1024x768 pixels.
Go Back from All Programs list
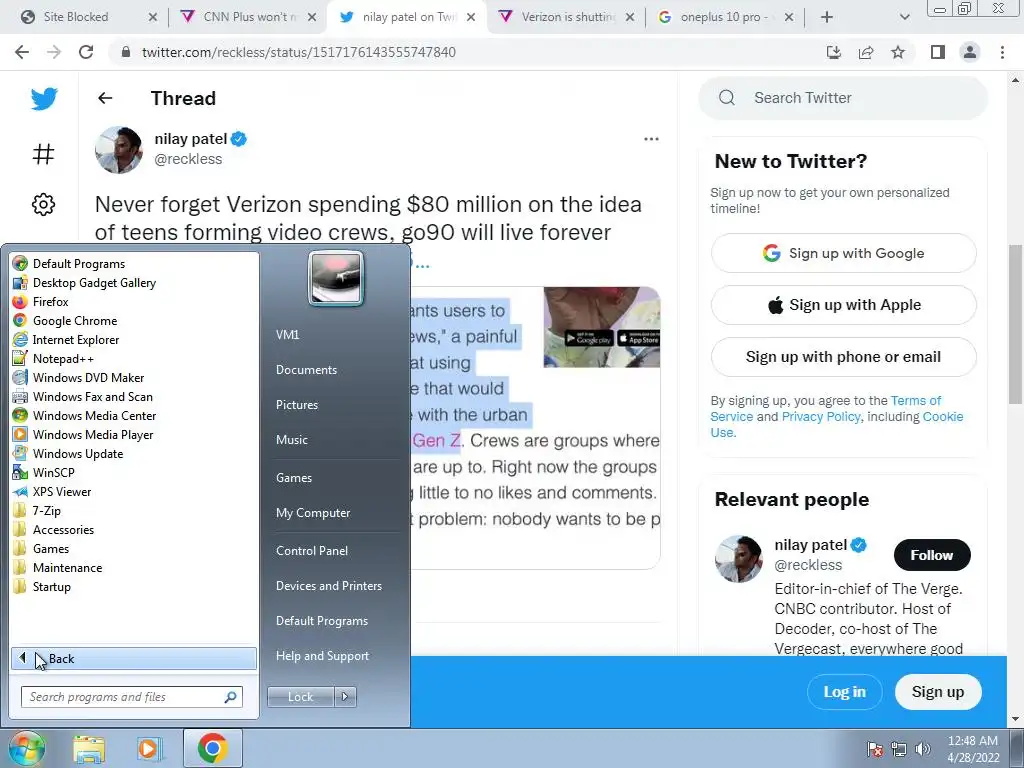pyautogui.click(x=134, y=658)
